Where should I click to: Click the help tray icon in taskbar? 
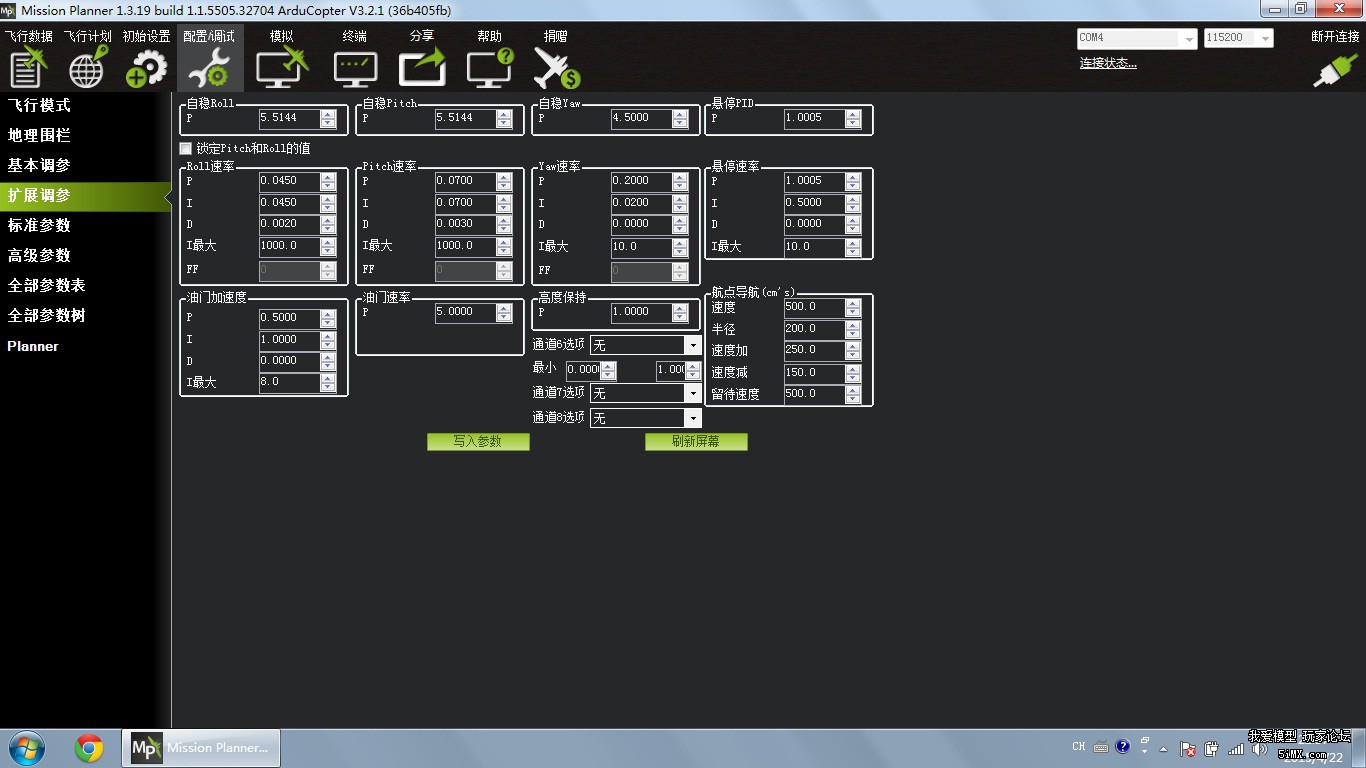point(1123,747)
